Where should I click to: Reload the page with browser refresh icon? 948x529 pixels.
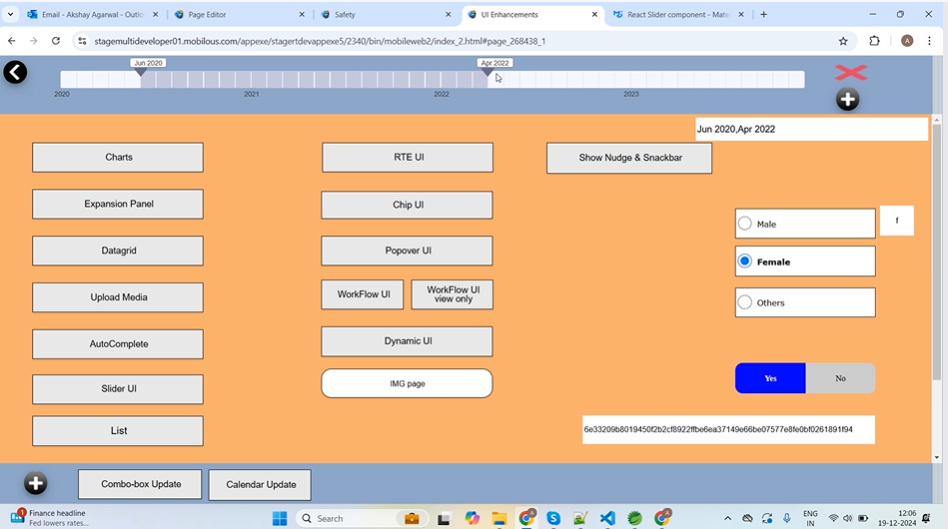(56, 41)
